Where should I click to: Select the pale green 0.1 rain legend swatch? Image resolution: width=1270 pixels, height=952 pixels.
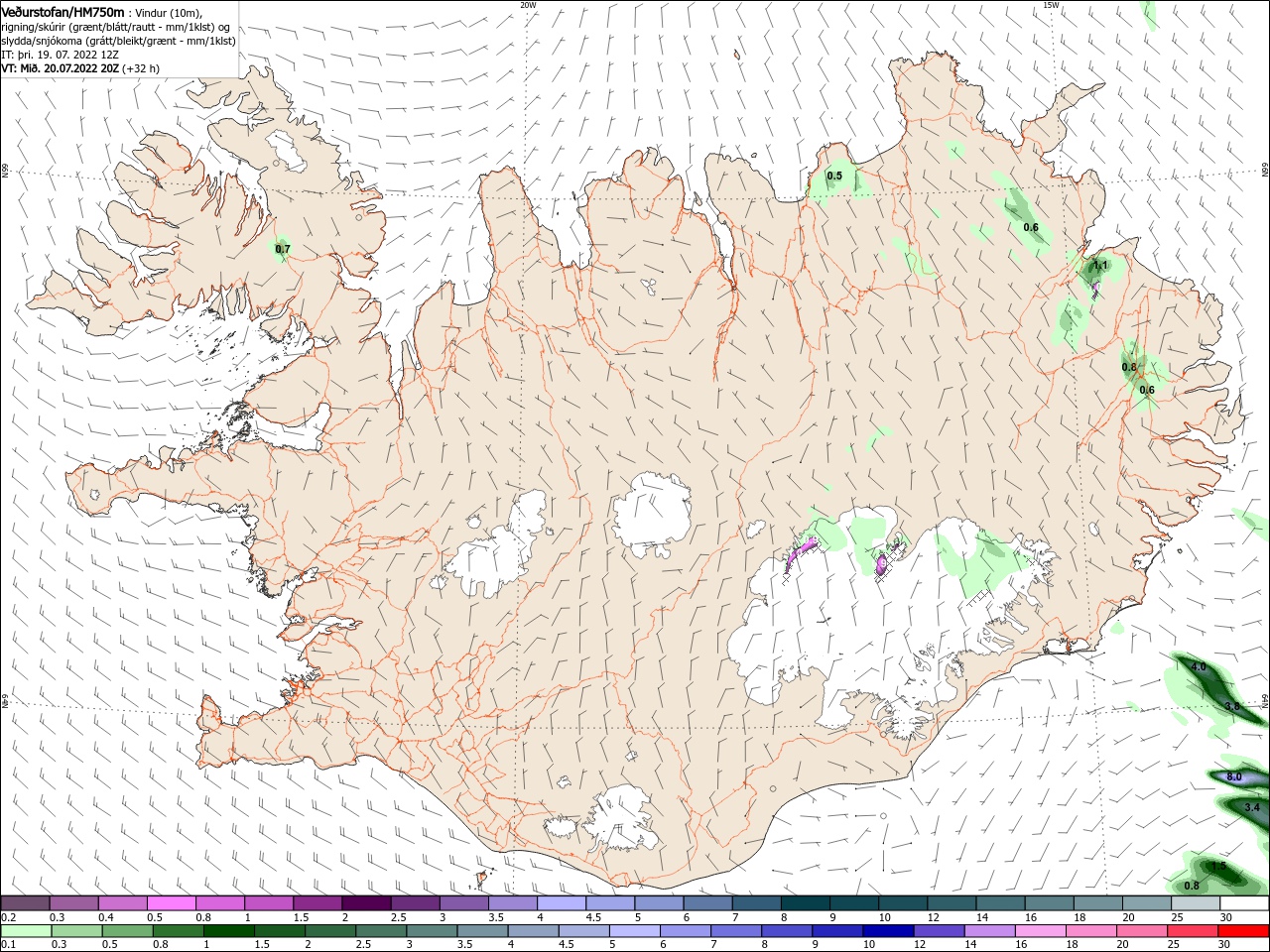pyautogui.click(x=26, y=930)
